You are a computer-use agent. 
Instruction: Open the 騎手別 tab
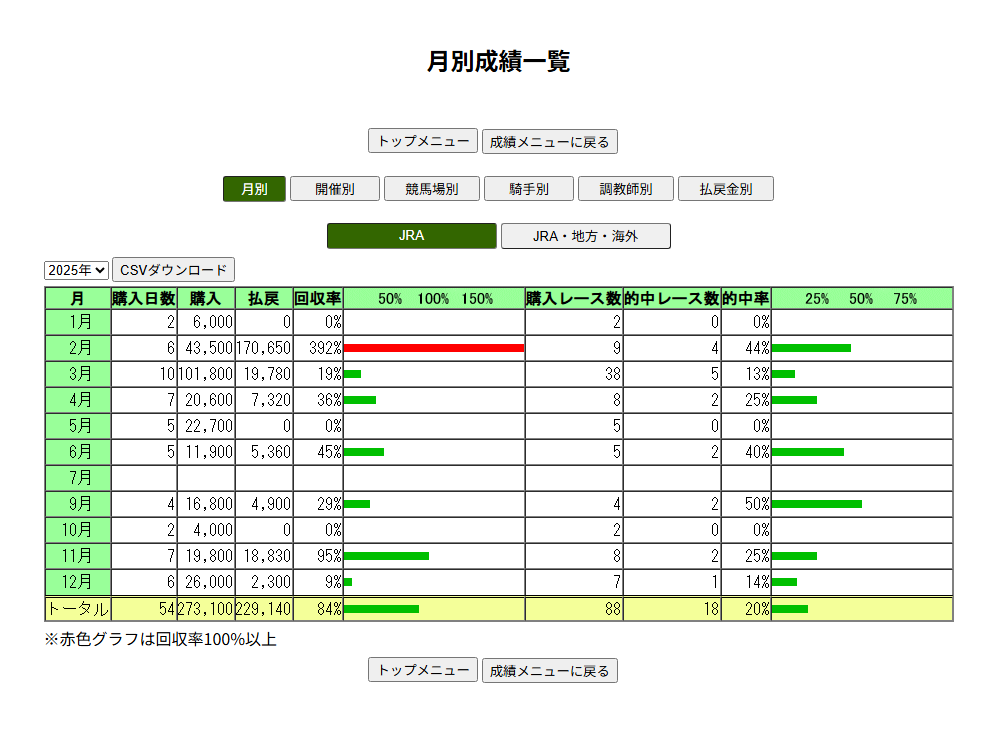click(528, 189)
